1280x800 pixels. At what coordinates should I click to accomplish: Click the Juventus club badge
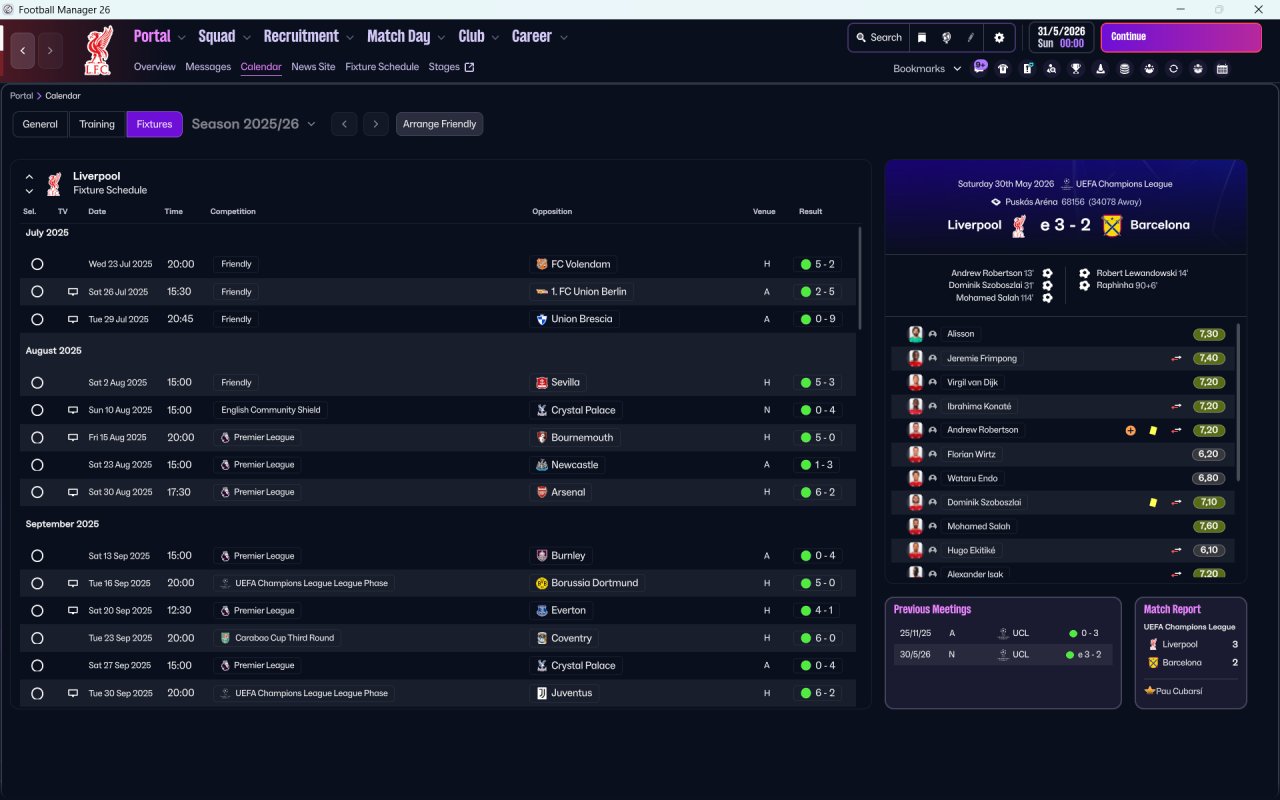point(542,693)
